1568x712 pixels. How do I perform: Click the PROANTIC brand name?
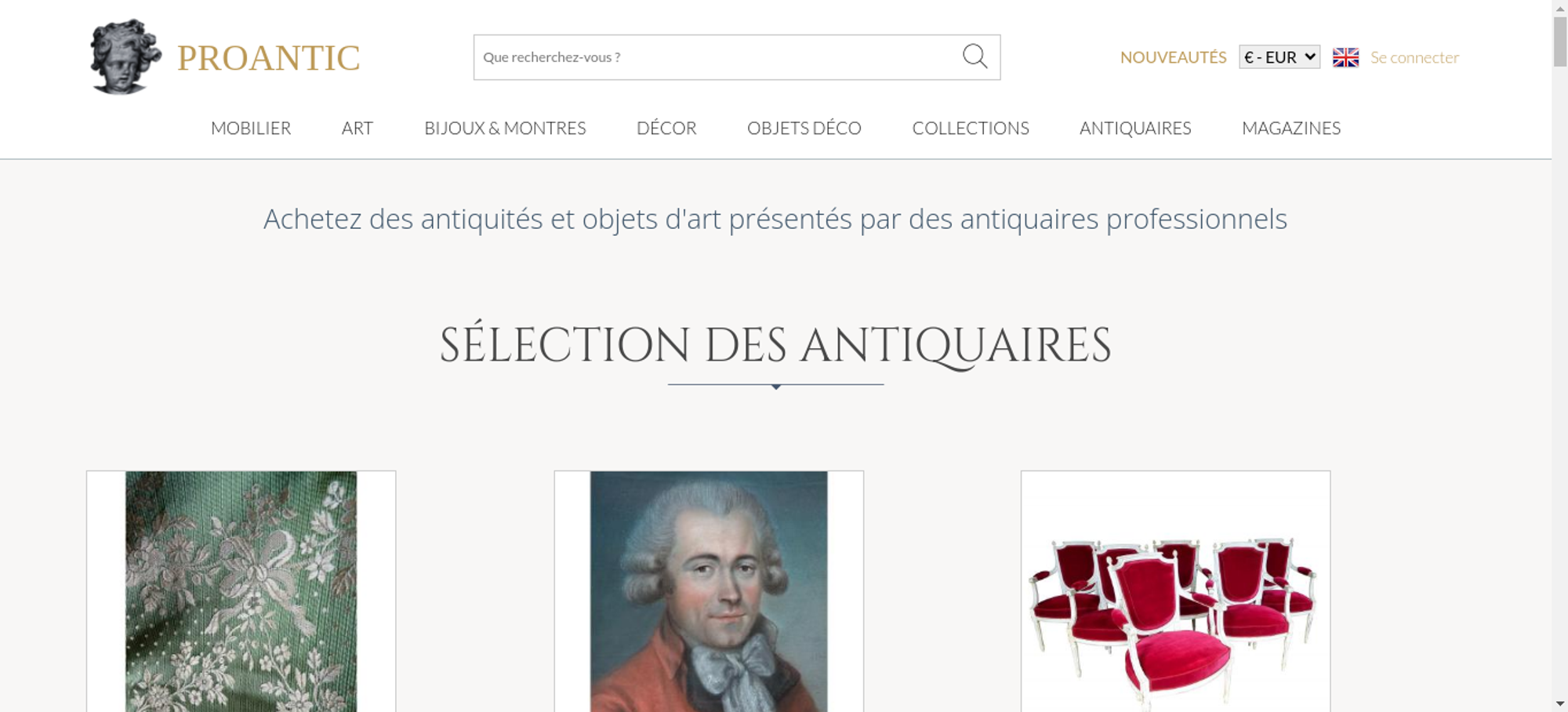click(x=268, y=58)
